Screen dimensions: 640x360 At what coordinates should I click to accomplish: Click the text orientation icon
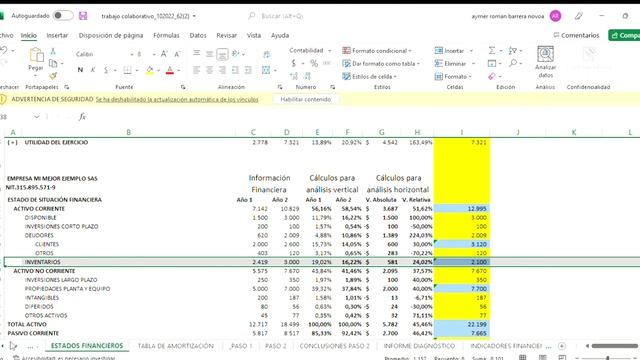click(x=236, y=54)
